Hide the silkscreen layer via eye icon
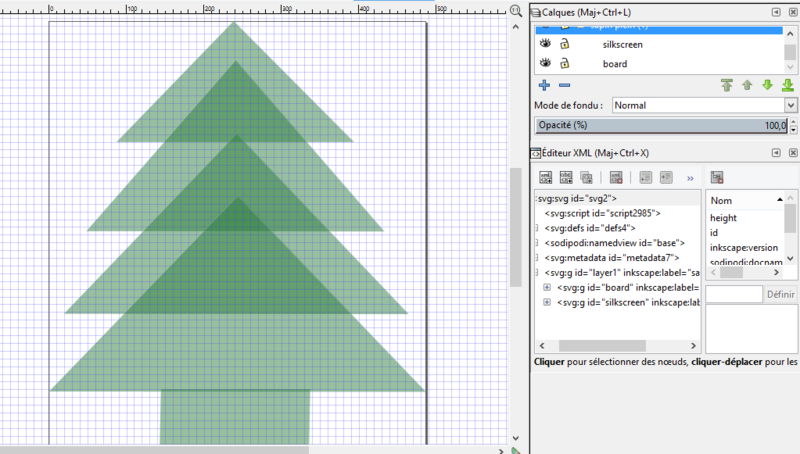This screenshot has height=454, width=800. [x=545, y=45]
